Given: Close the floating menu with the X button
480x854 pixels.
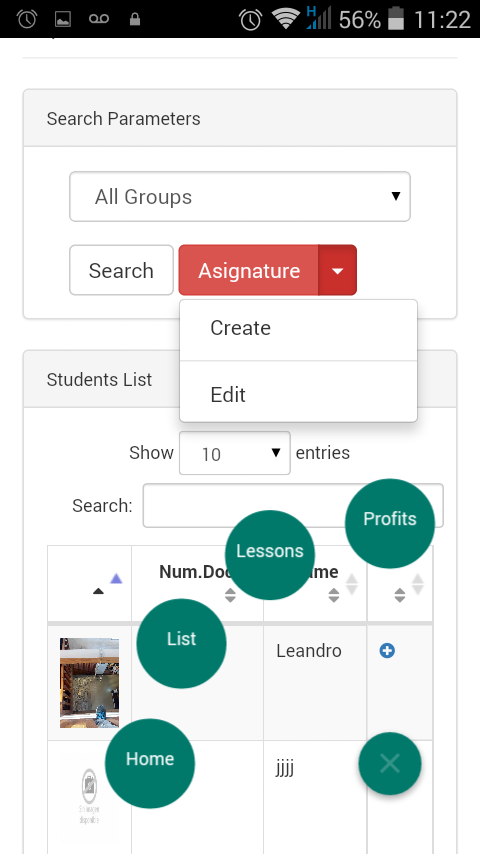Looking at the screenshot, I should coord(390,763).
